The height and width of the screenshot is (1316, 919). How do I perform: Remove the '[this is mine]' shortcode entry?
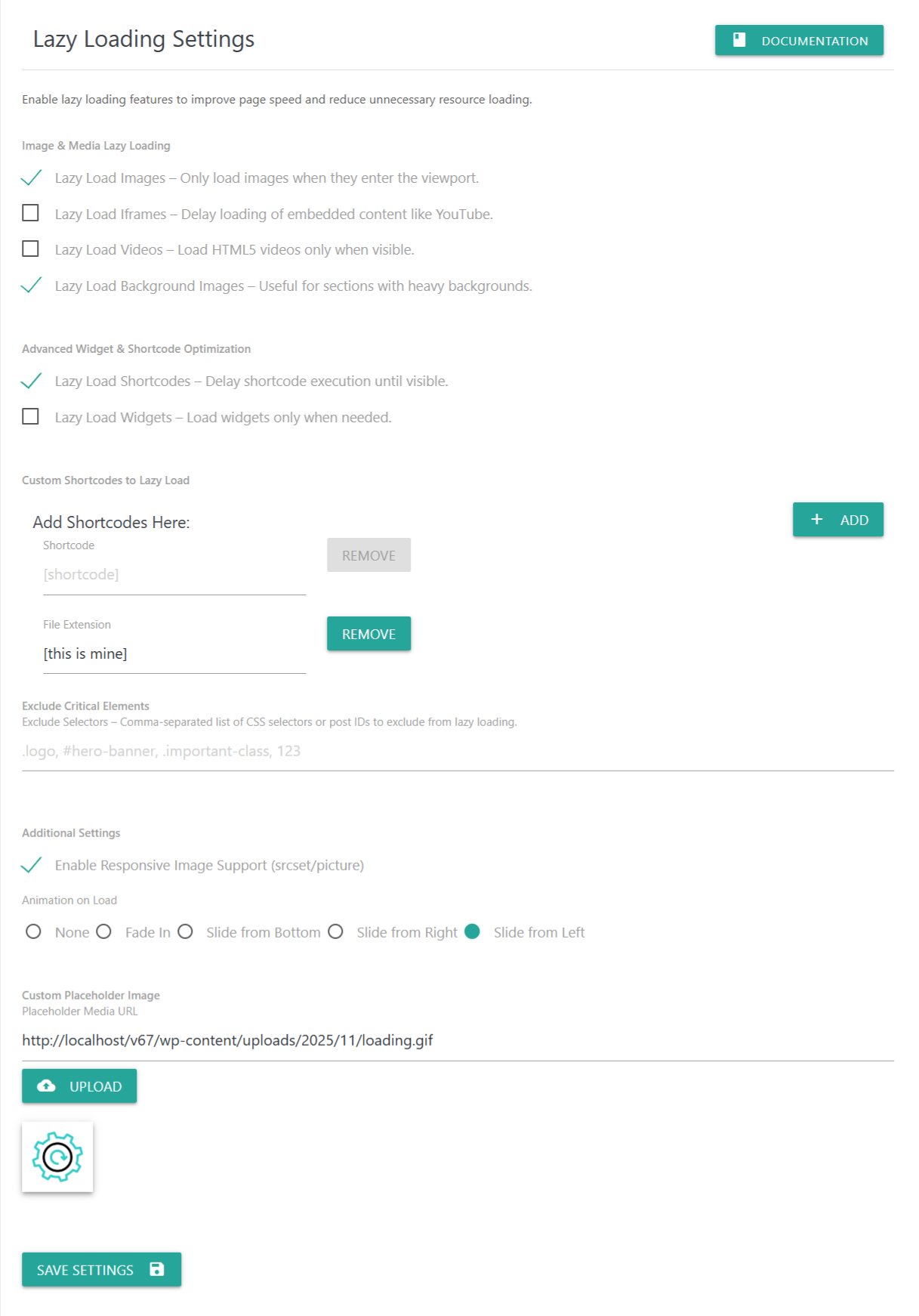click(x=369, y=634)
